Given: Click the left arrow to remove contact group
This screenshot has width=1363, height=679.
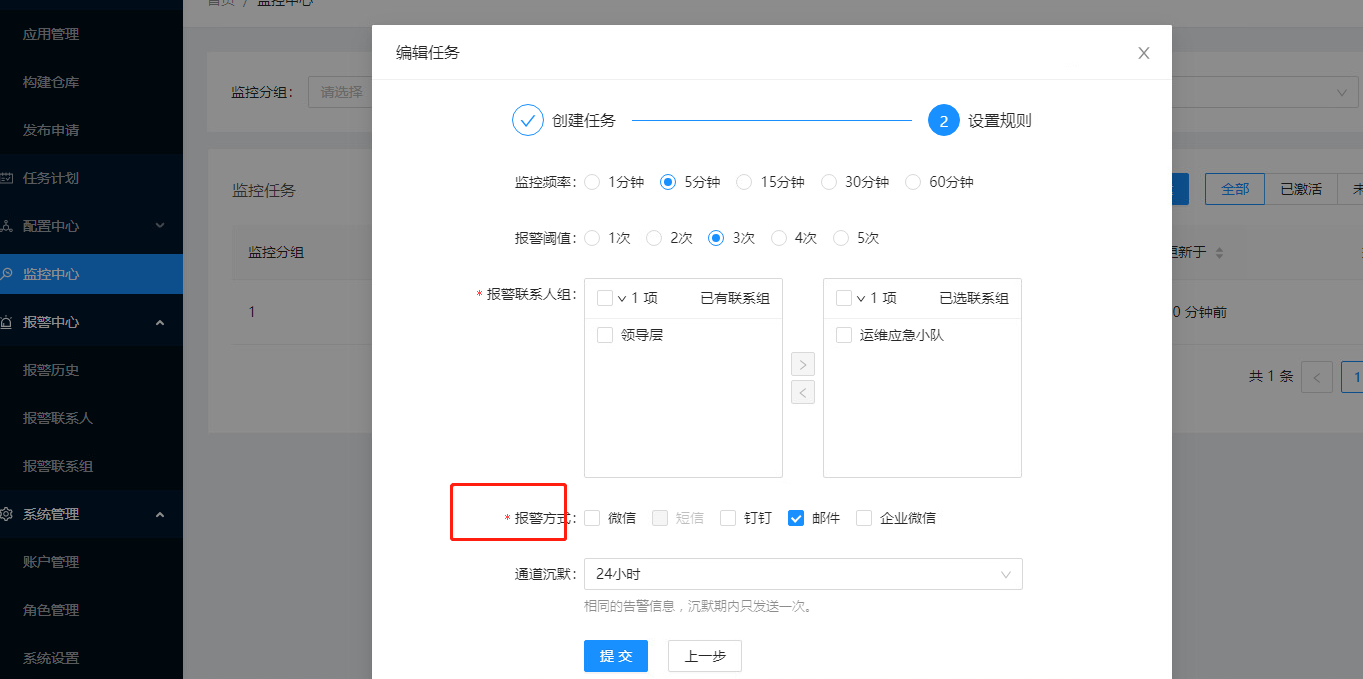Looking at the screenshot, I should pyautogui.click(x=802, y=392).
